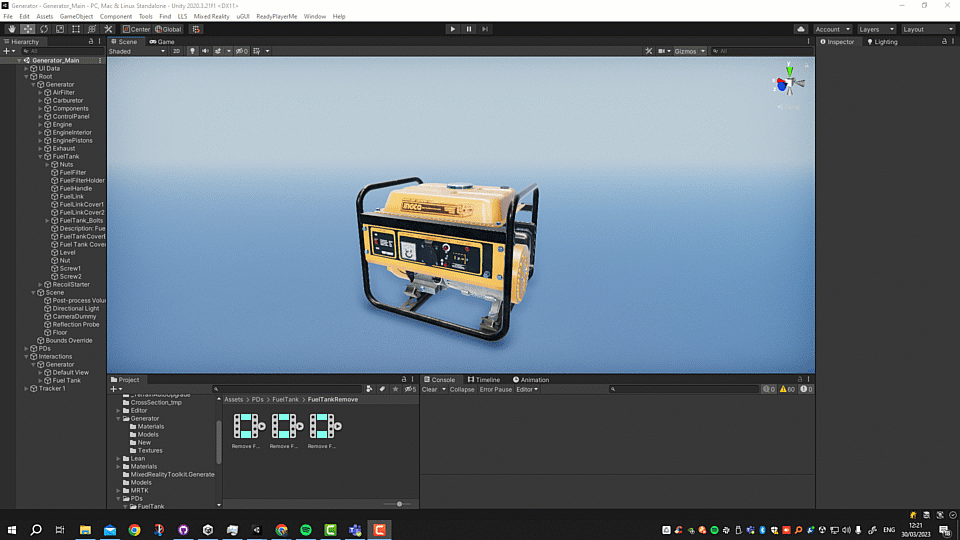Adjust the Project asset icon size slider
960x540 pixels.
[x=399, y=504]
